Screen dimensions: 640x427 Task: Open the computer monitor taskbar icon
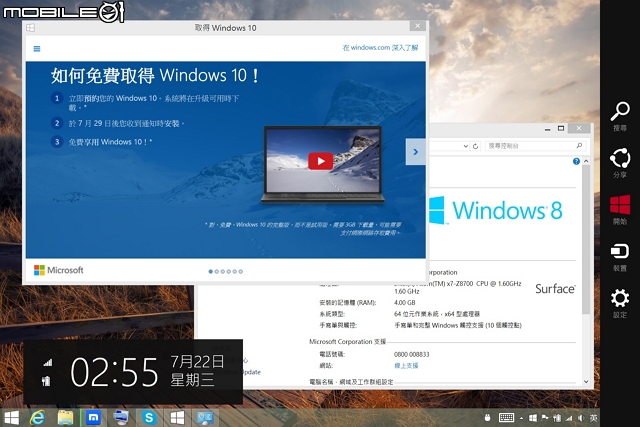coord(121,417)
